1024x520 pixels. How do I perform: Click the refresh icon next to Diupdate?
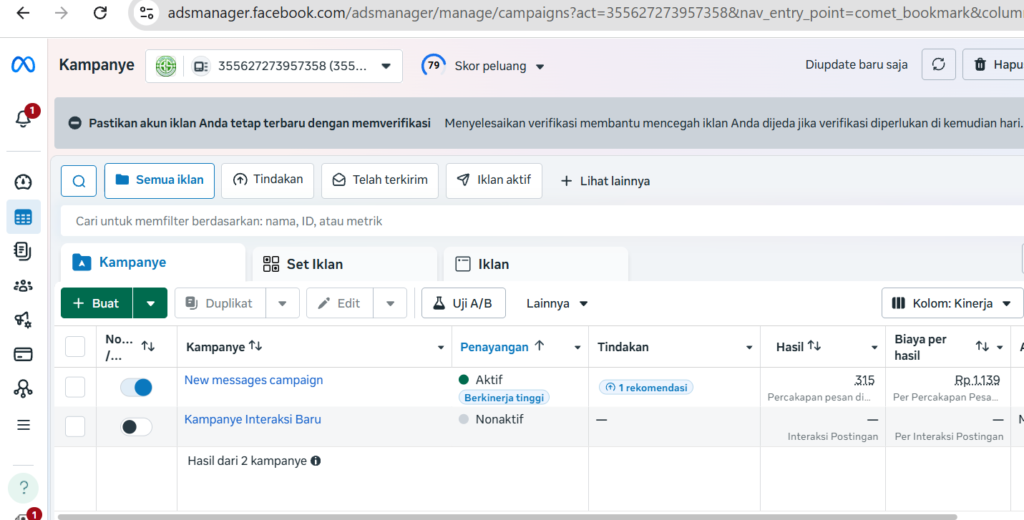pos(938,65)
